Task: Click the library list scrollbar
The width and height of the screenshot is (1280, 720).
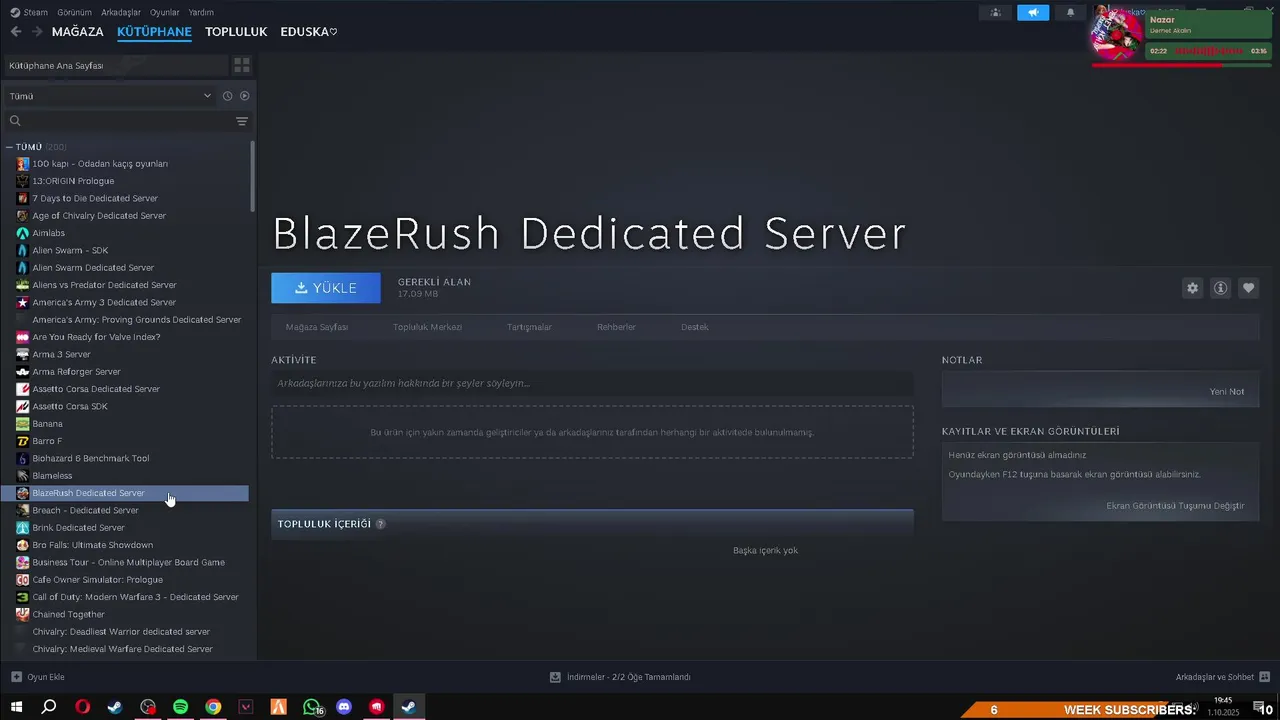Action: [253, 176]
